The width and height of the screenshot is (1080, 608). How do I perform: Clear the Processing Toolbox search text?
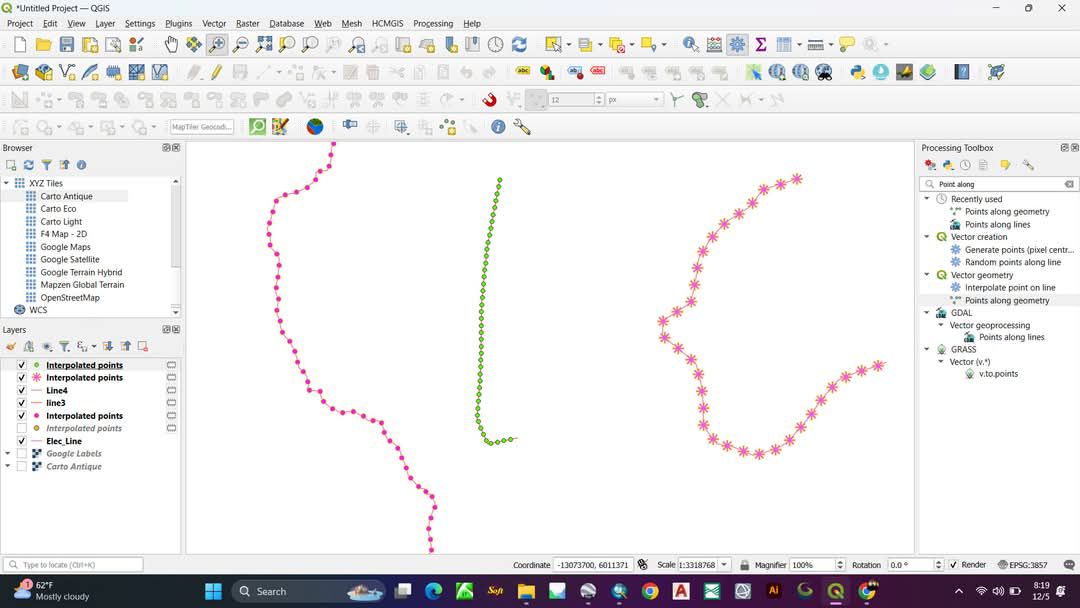1069,185
